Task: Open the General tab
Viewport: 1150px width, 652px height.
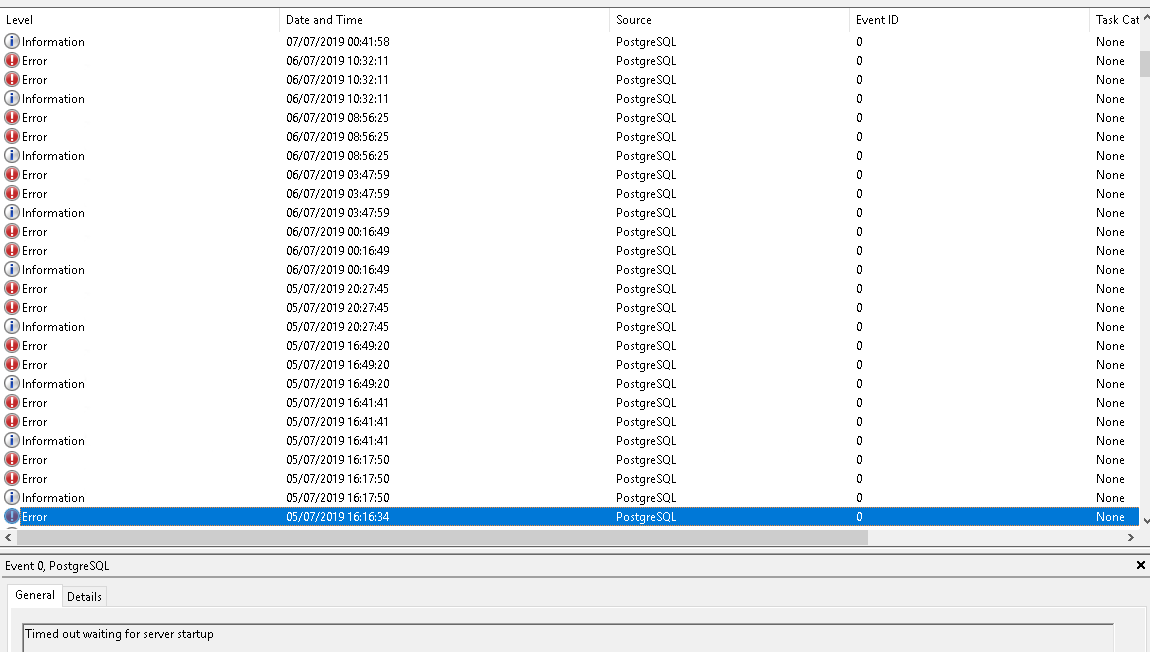Action: click(35, 596)
